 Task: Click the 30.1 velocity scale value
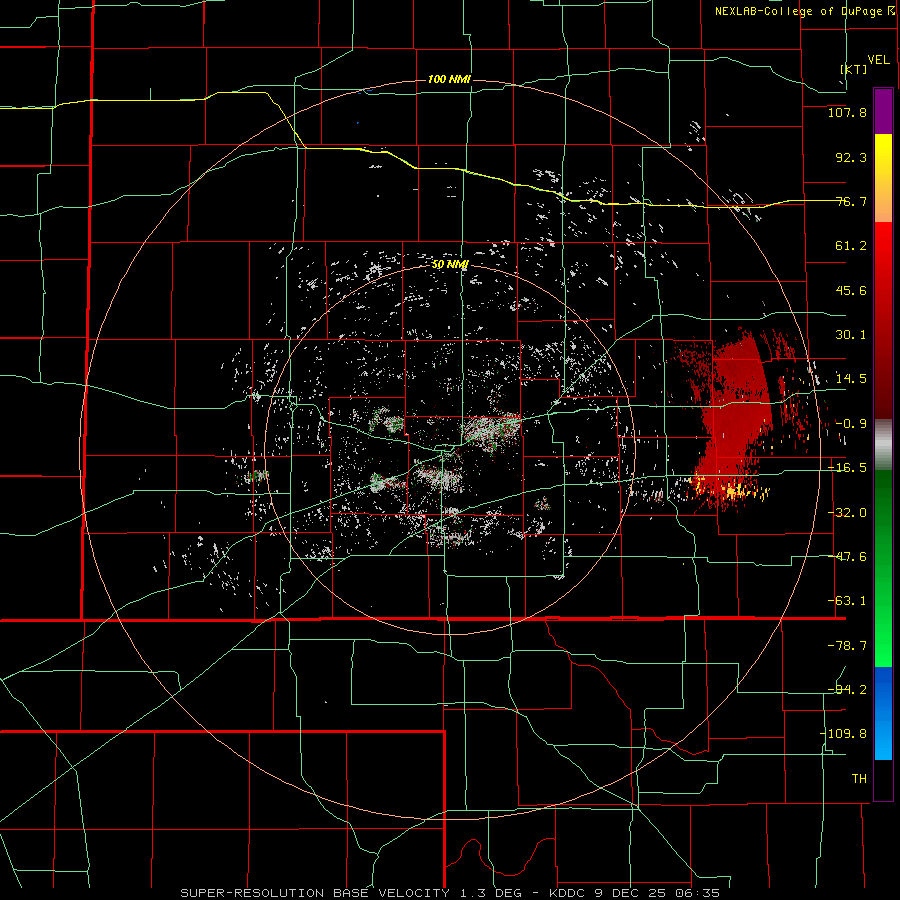[851, 335]
